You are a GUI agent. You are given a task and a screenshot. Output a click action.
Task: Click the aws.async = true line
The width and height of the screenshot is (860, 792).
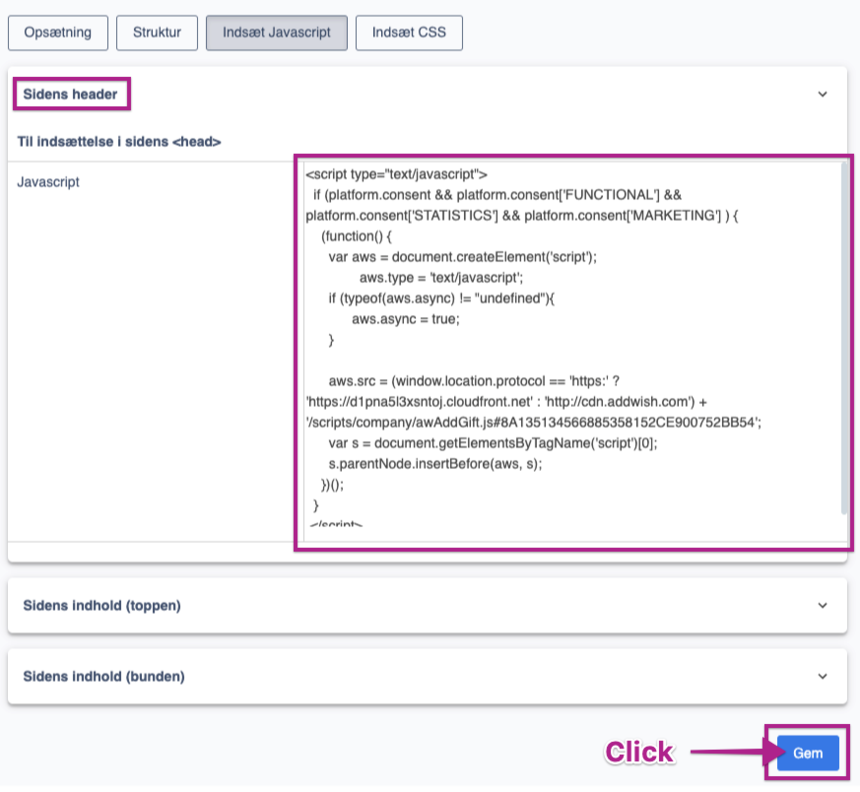(x=405, y=318)
